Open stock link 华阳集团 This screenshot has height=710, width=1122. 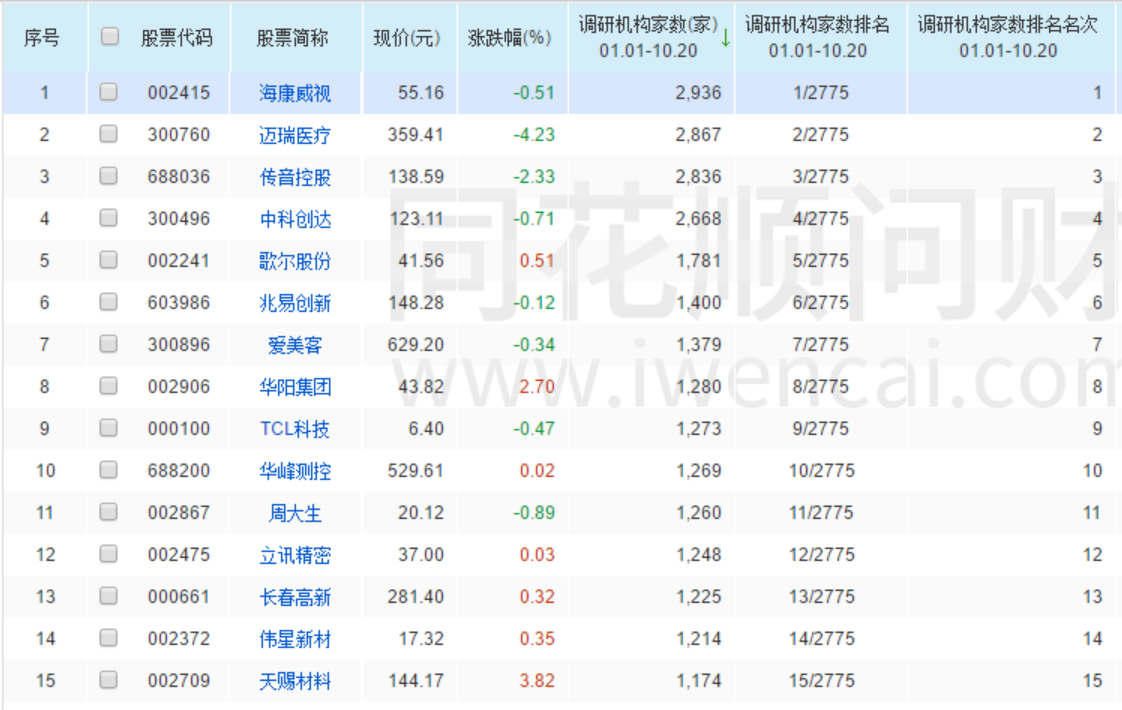coord(295,387)
